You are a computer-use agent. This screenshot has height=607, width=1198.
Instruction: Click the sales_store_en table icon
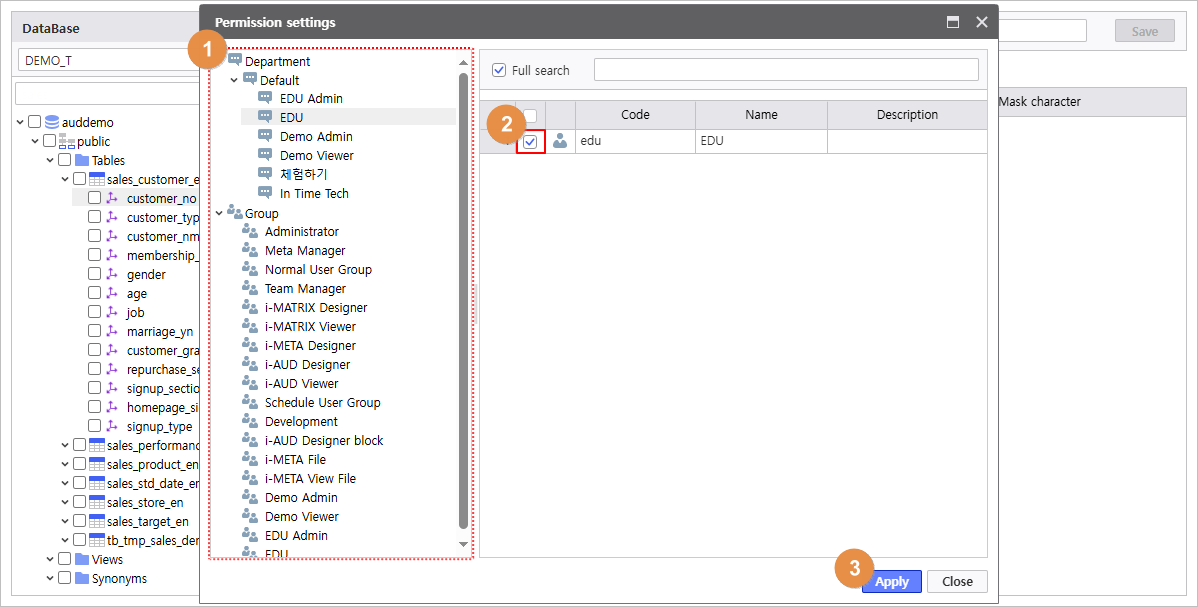coord(97,502)
